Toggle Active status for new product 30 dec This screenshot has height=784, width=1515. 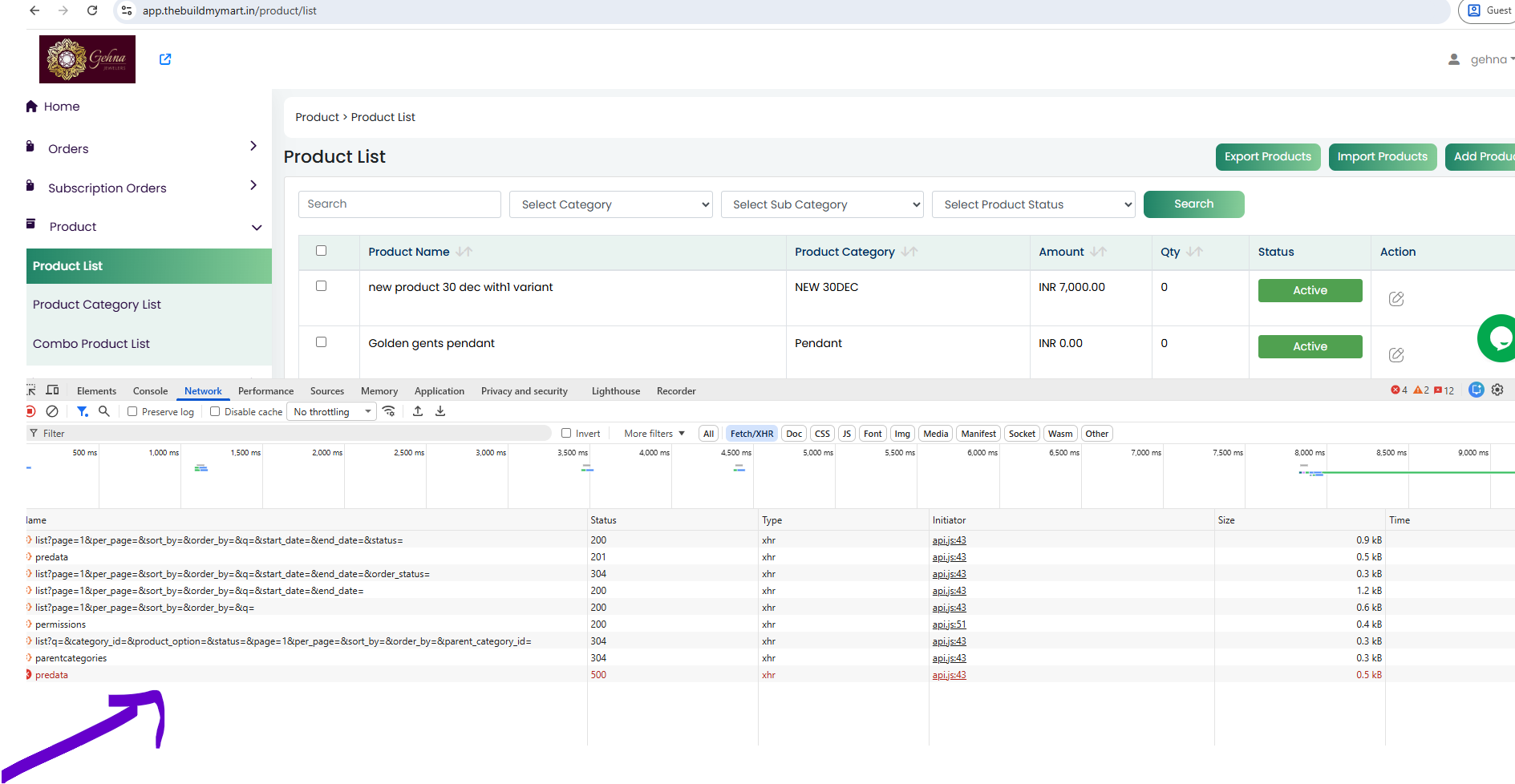point(1310,291)
